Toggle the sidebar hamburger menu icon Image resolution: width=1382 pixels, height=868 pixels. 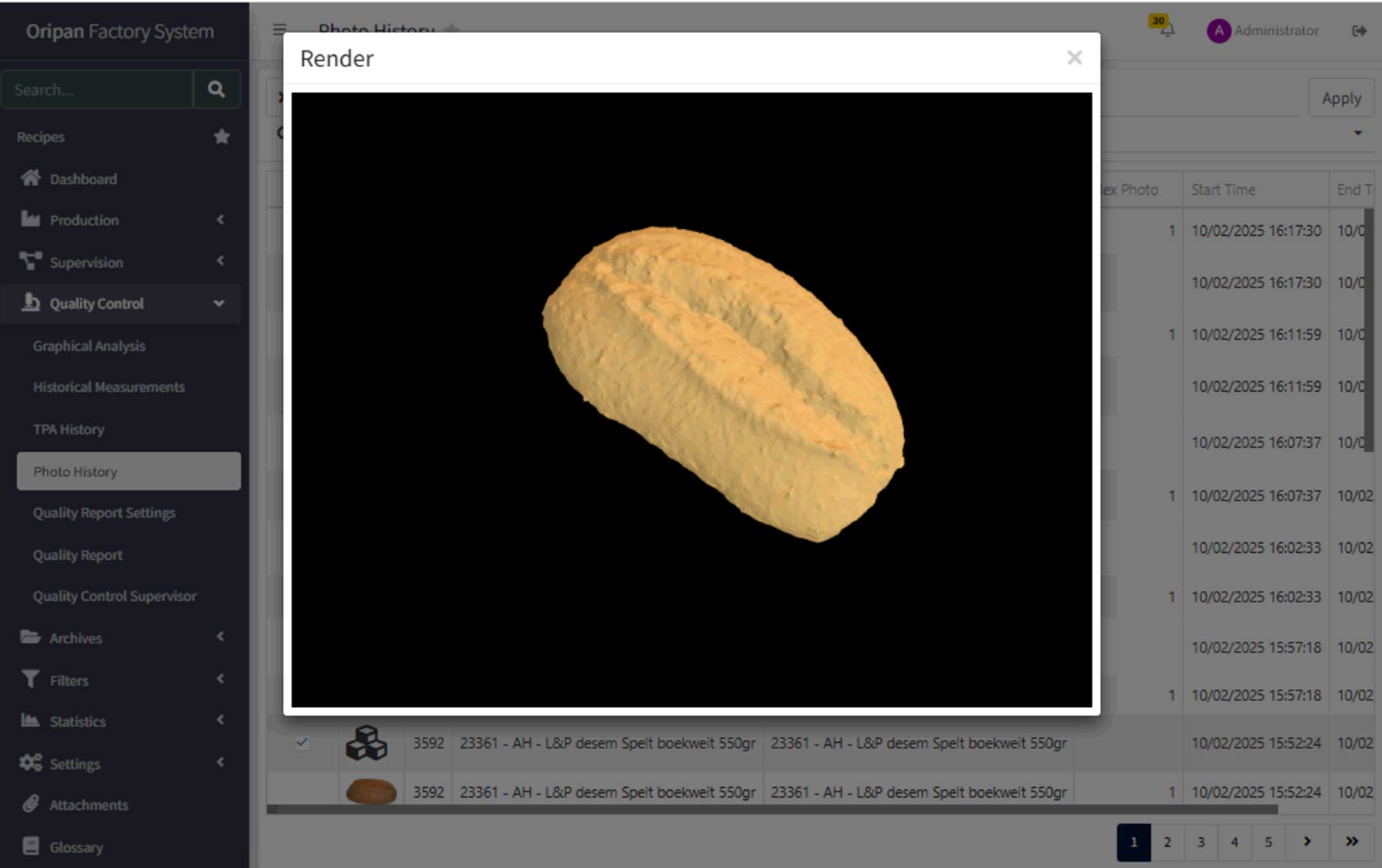coord(279,30)
